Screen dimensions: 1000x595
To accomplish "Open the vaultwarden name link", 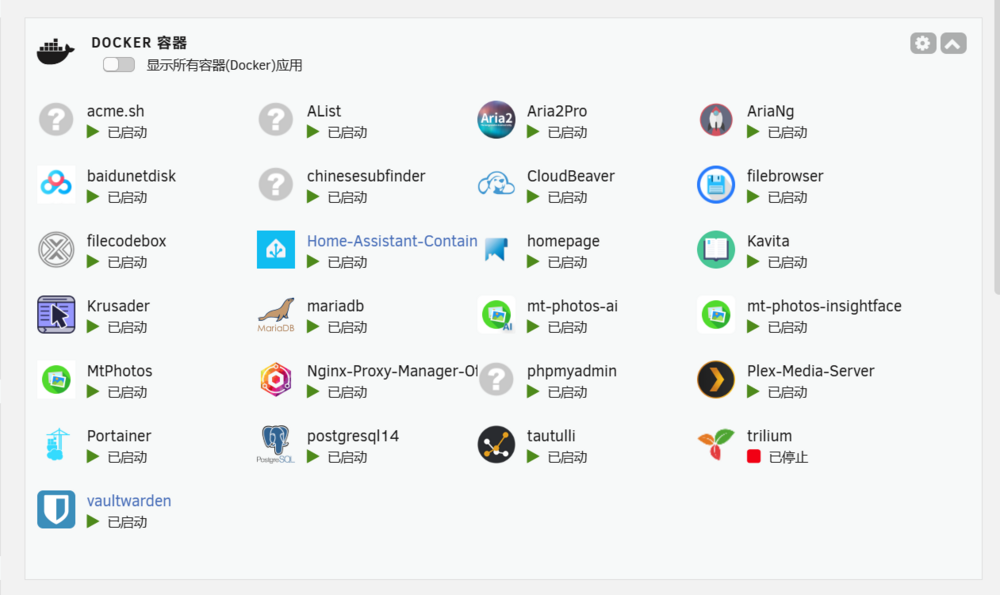I will point(129,501).
